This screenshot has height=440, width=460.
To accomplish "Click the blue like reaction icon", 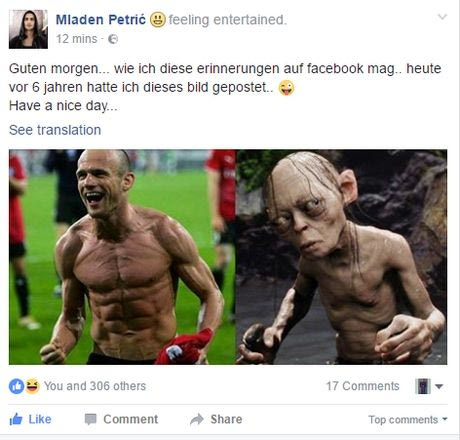I will tap(16, 386).
